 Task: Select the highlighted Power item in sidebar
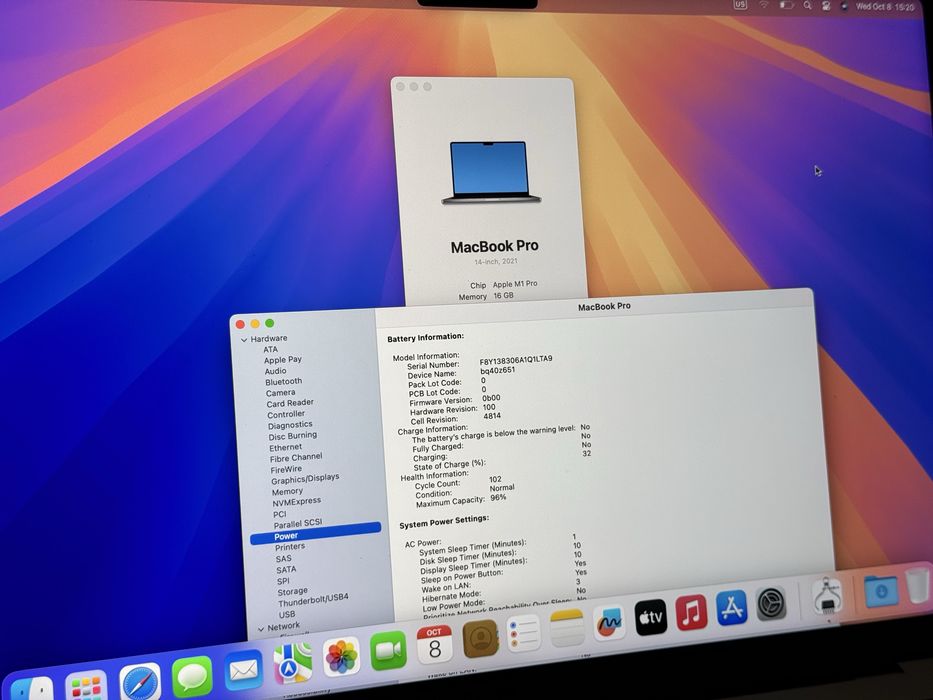(315, 533)
